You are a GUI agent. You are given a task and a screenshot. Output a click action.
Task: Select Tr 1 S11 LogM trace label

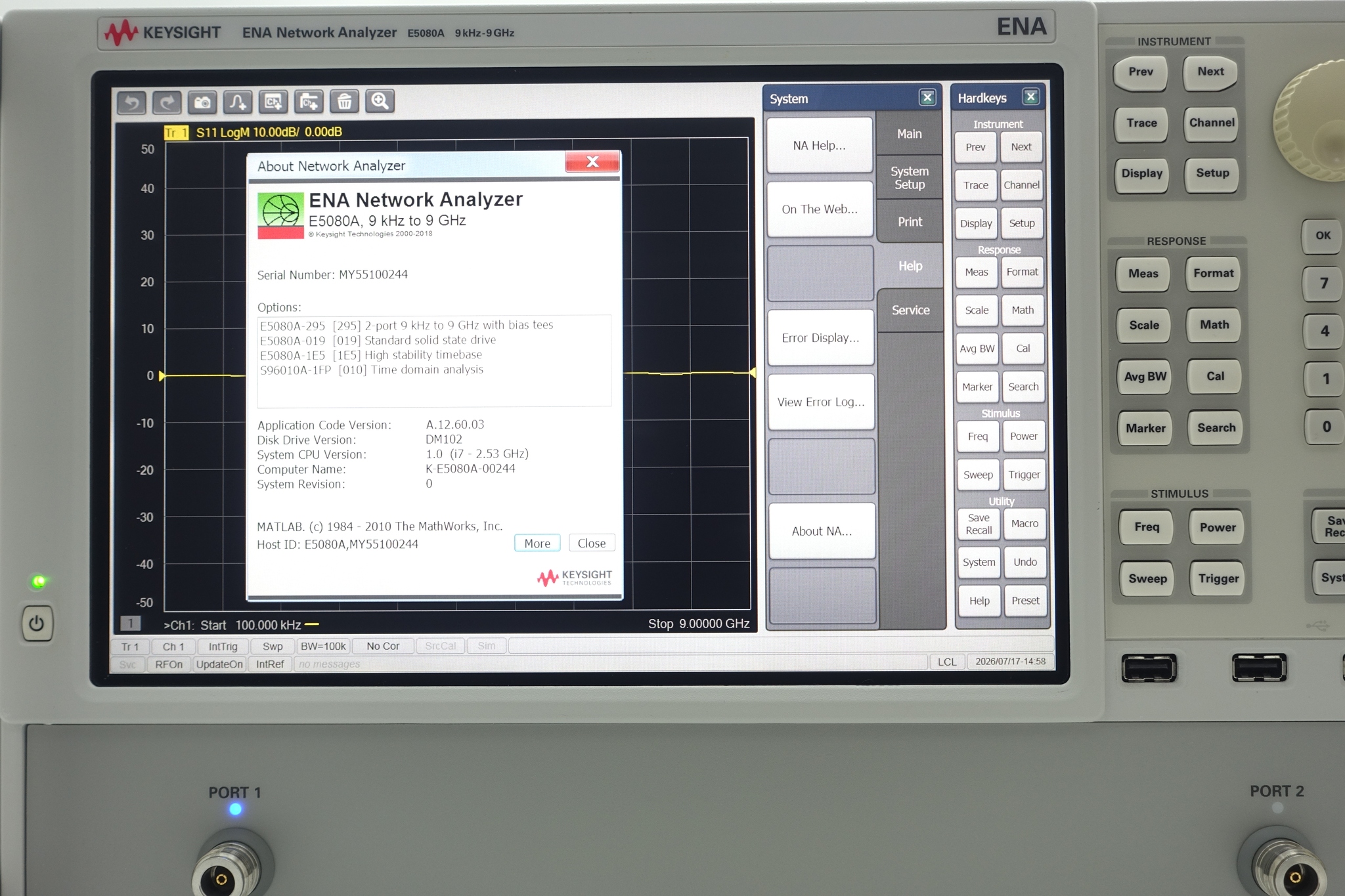(253, 132)
